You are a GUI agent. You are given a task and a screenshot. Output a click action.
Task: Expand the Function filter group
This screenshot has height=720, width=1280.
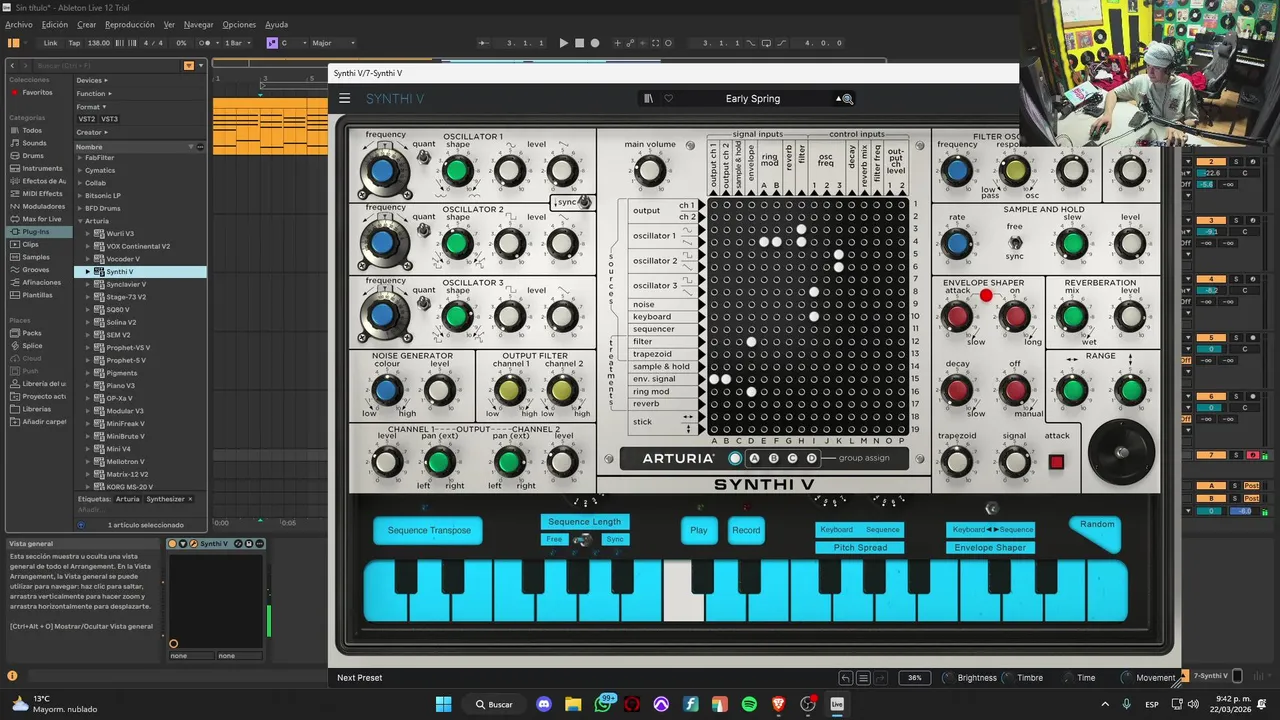(93, 93)
